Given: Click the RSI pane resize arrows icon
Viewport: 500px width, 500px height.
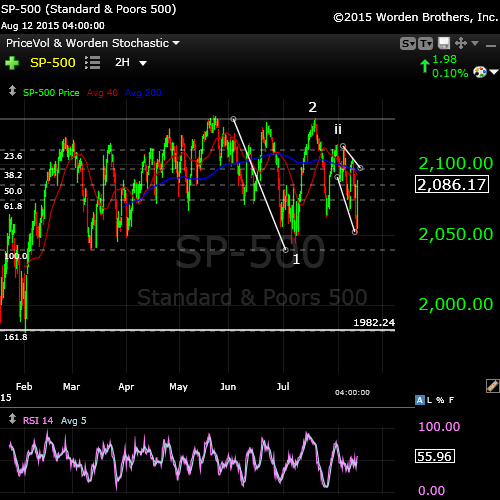Looking at the screenshot, I should pyautogui.click(x=12, y=419).
